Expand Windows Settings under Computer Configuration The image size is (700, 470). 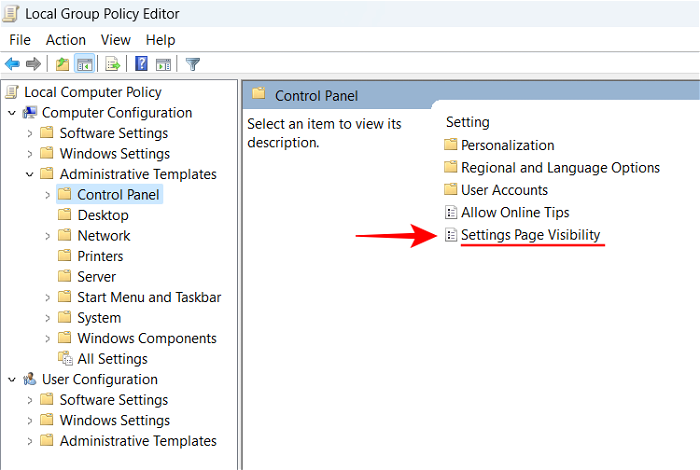point(29,154)
